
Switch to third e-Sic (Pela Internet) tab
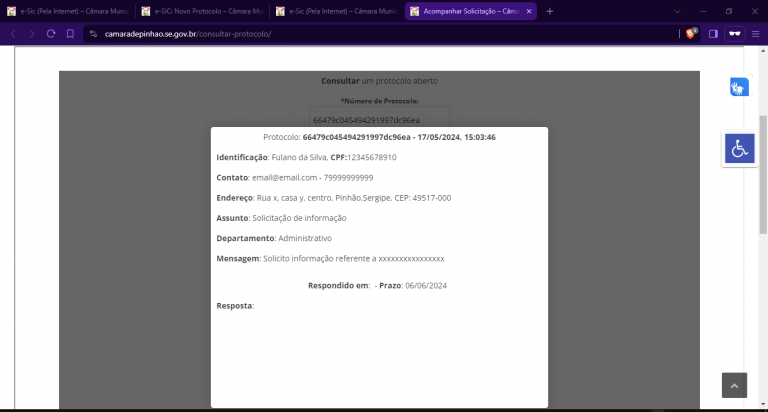coord(335,11)
